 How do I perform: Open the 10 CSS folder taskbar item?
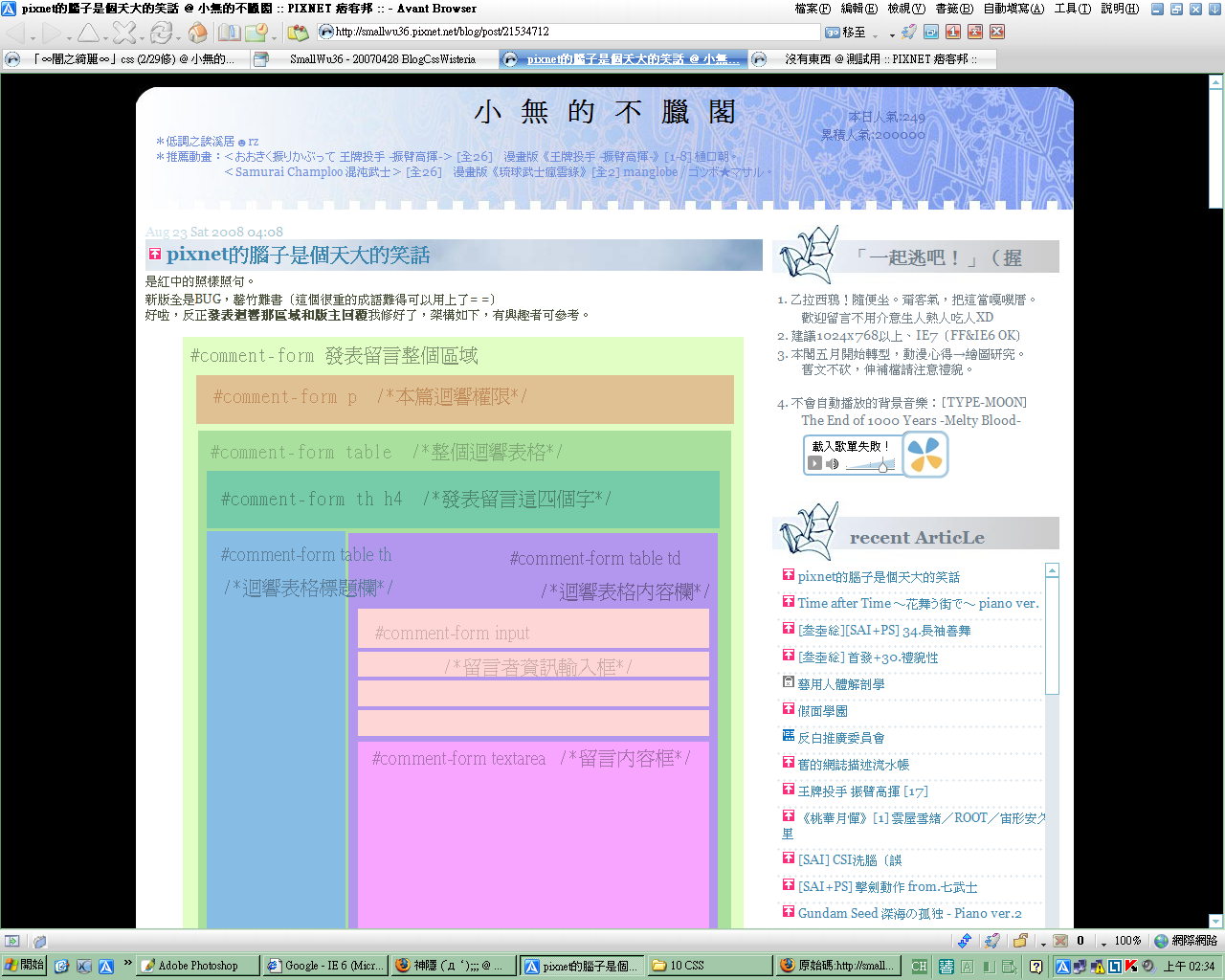[710, 966]
